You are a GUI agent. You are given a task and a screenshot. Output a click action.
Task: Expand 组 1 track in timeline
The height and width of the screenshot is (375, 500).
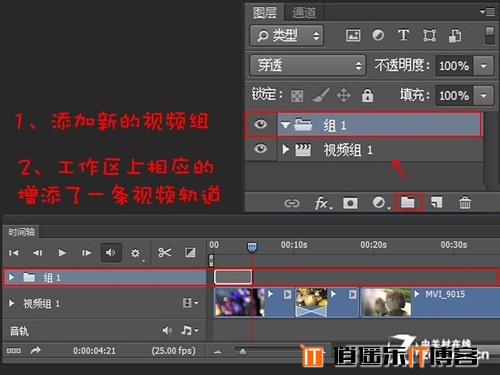pos(12,277)
